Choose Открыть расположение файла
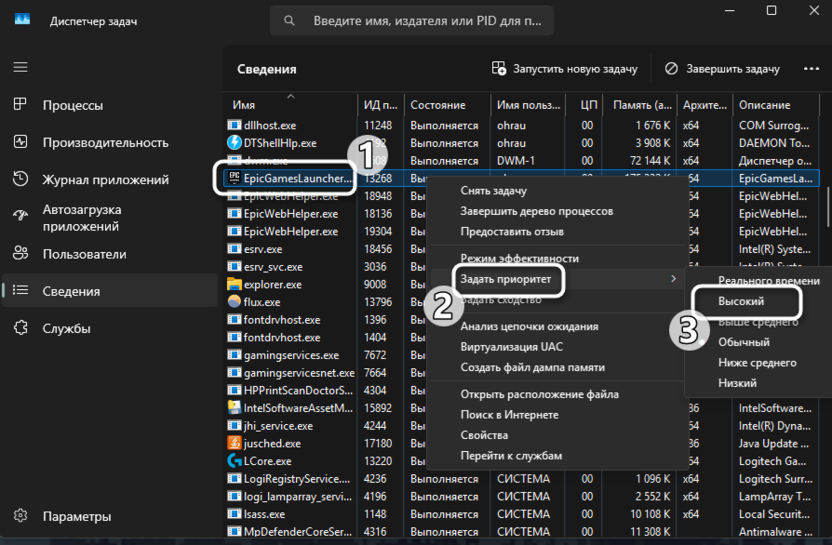 557,394
